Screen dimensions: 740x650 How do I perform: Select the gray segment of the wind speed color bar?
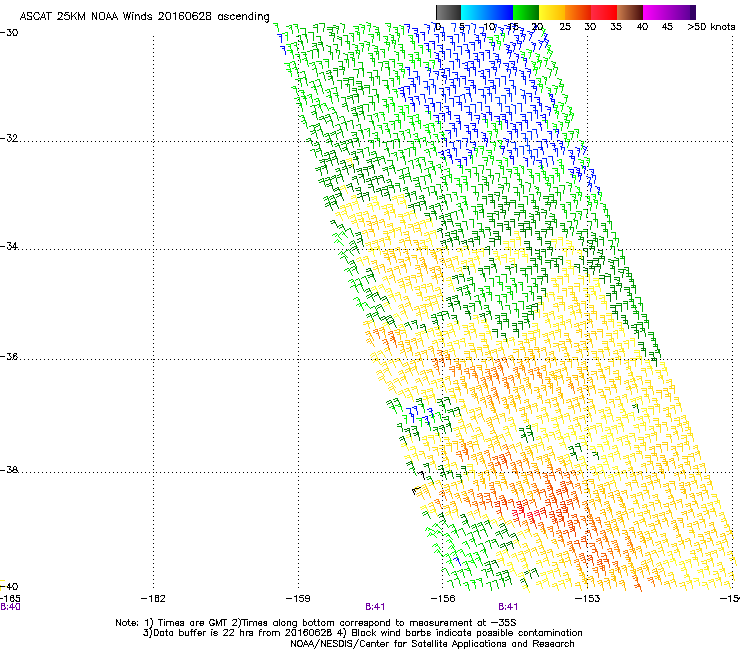click(x=448, y=12)
